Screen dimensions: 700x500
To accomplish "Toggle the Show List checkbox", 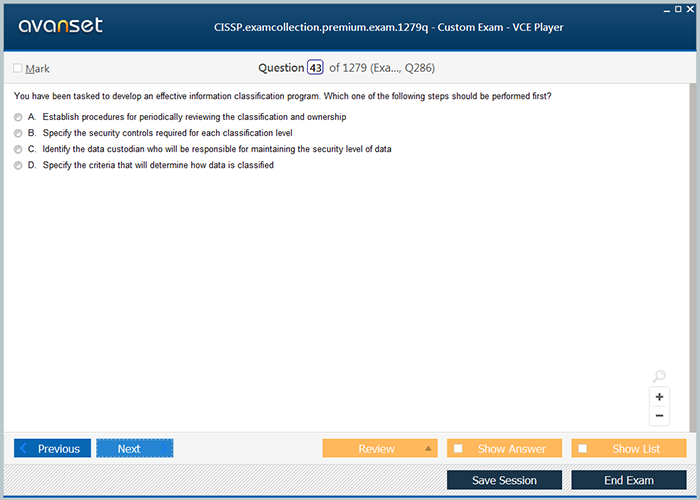I will pos(583,449).
